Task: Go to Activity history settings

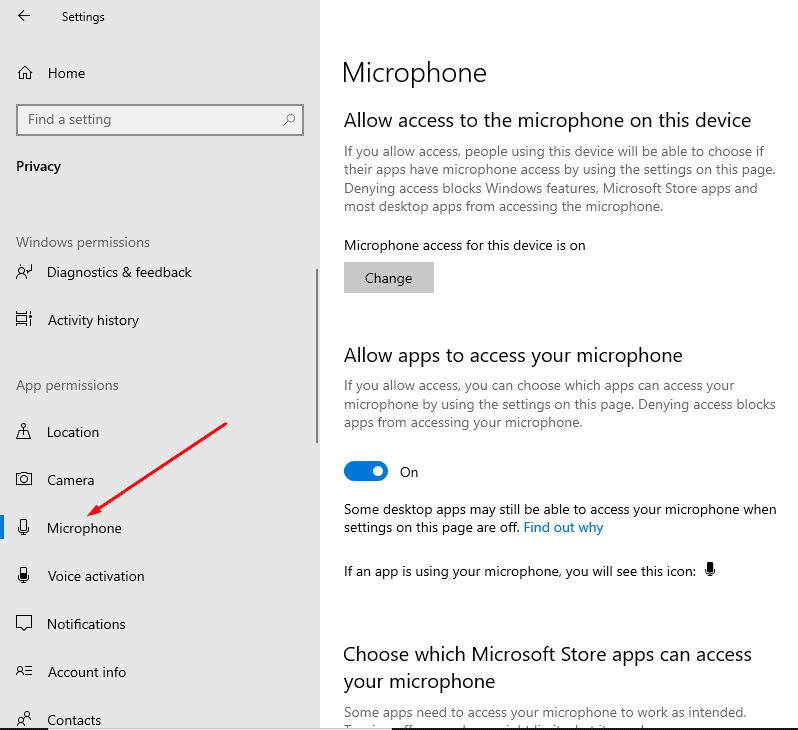Action: 93,320
